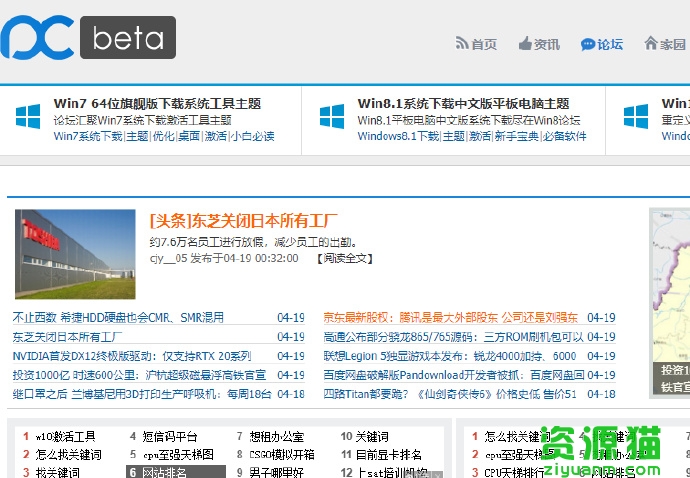690x478 pixels.
Task: Open the 优化 link under Win7
Action: [163, 136]
